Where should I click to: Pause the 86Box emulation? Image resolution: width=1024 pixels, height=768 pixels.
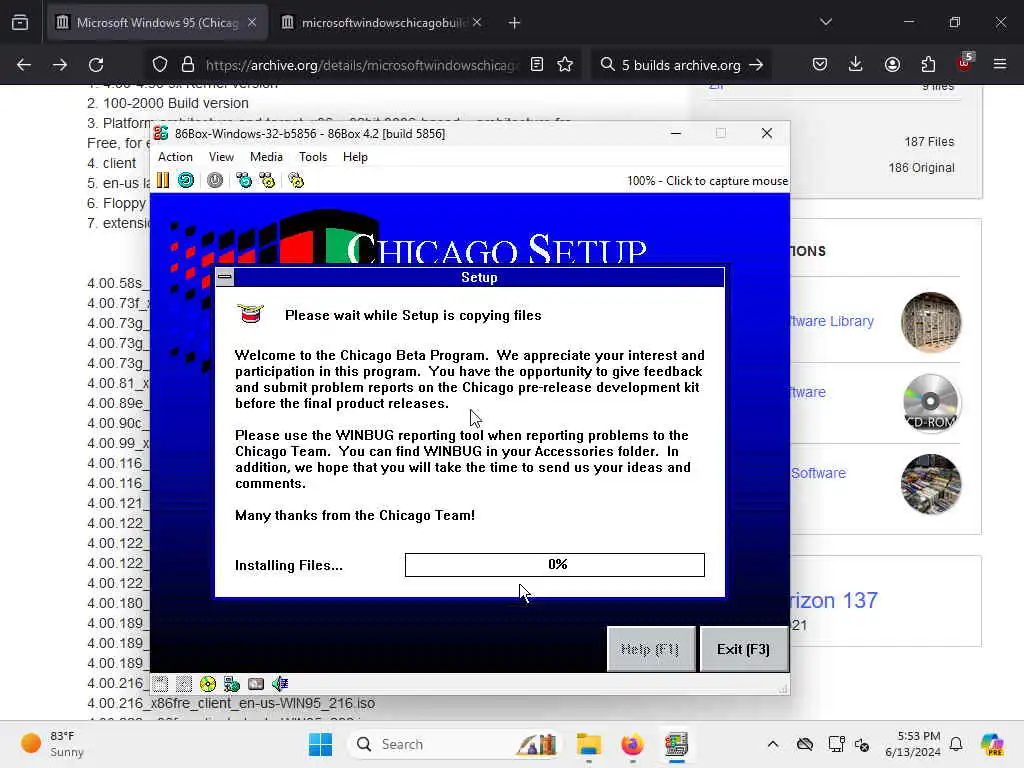pos(163,180)
